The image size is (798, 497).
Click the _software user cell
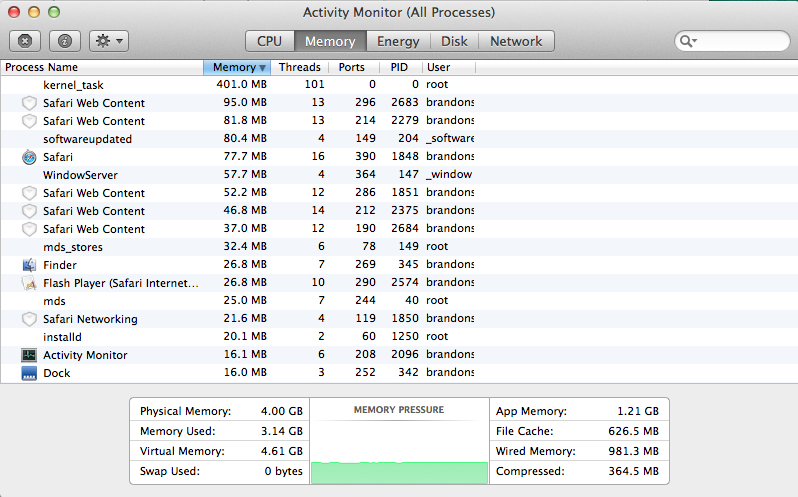(x=450, y=138)
